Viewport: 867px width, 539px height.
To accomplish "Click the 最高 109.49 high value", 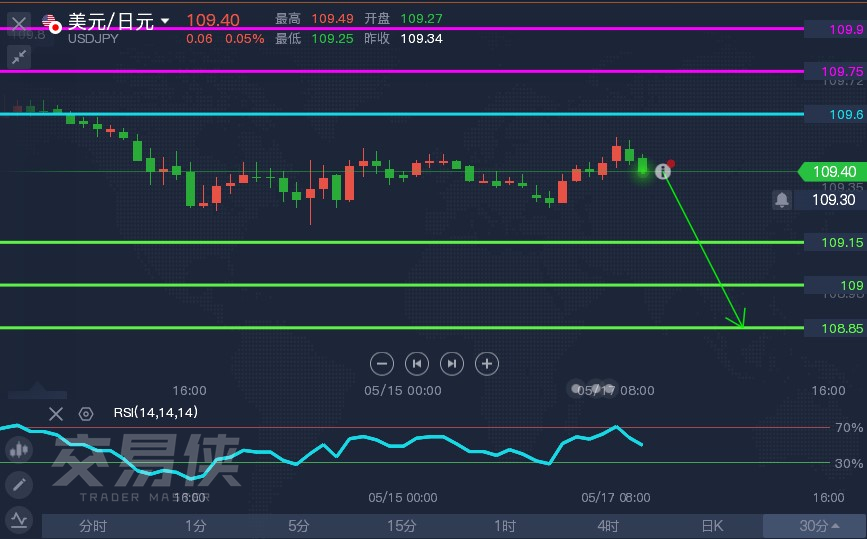I will point(332,19).
